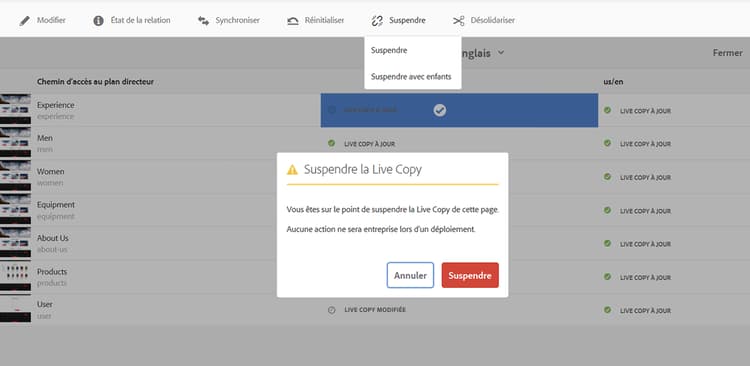Click the Suspendre broken-link icon
The image size is (750, 366).
[x=377, y=21]
